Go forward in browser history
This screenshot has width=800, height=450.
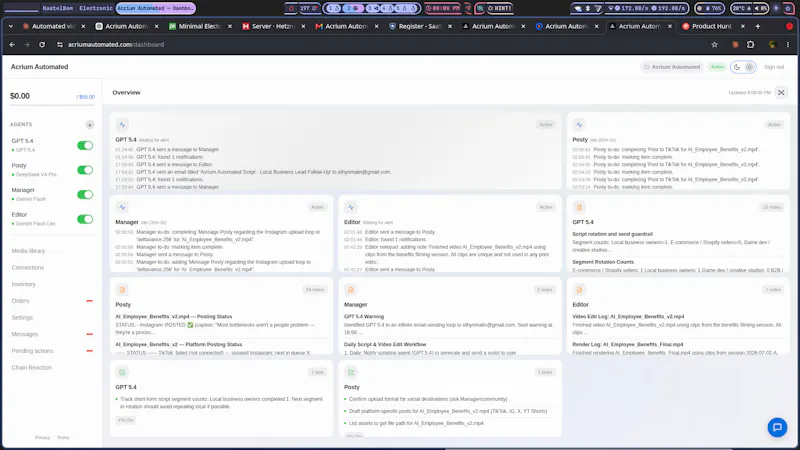27,44
